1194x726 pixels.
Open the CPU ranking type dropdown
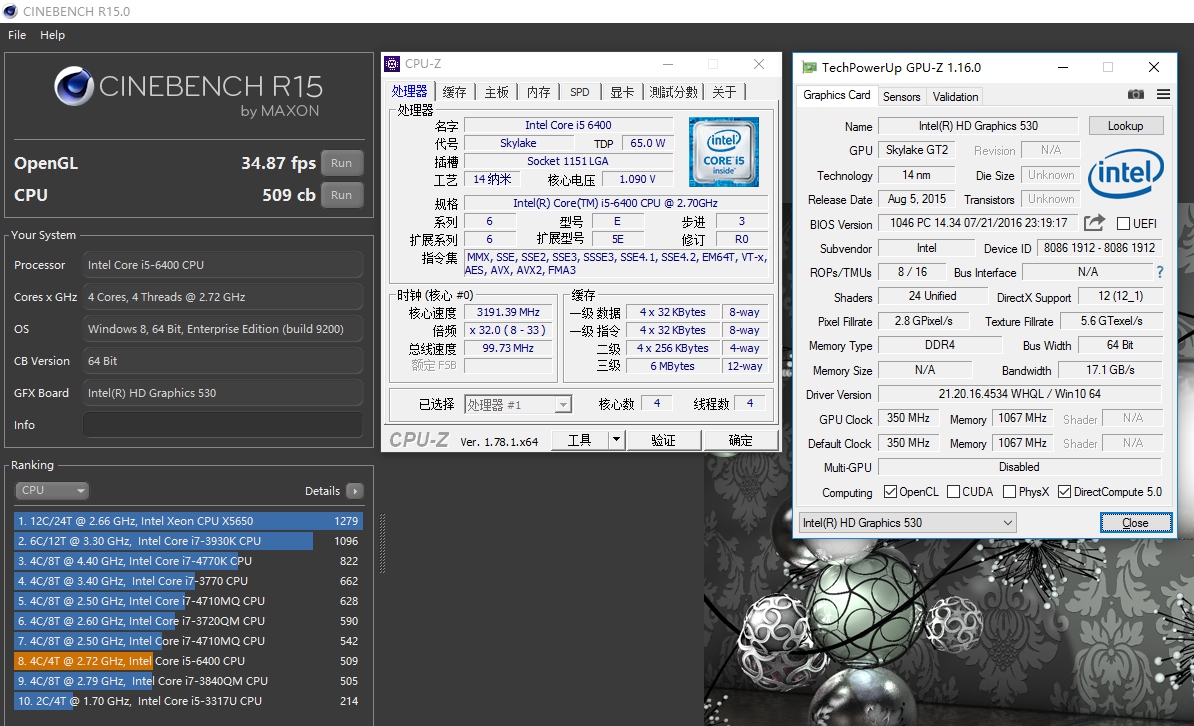click(x=52, y=491)
